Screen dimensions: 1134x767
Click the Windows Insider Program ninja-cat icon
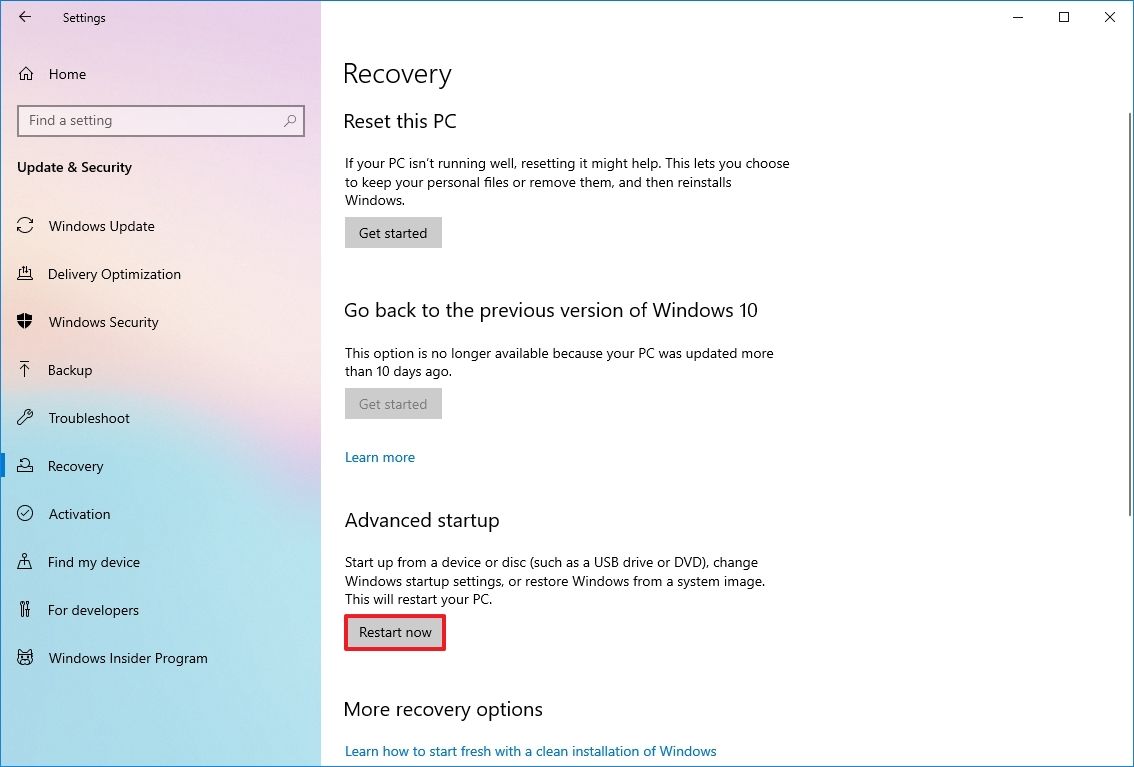25,658
